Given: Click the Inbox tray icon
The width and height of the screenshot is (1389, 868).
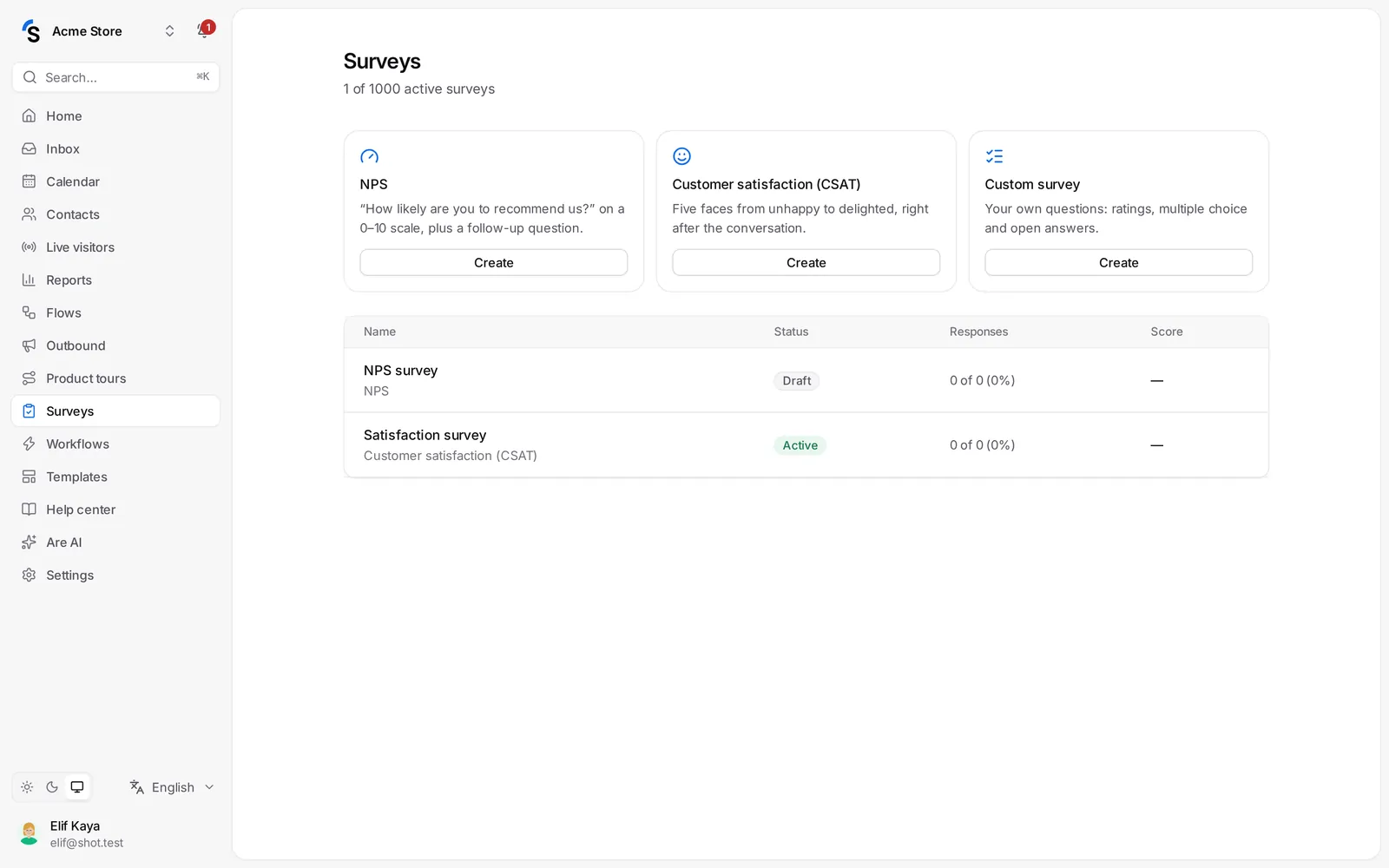Looking at the screenshot, I should 29,148.
